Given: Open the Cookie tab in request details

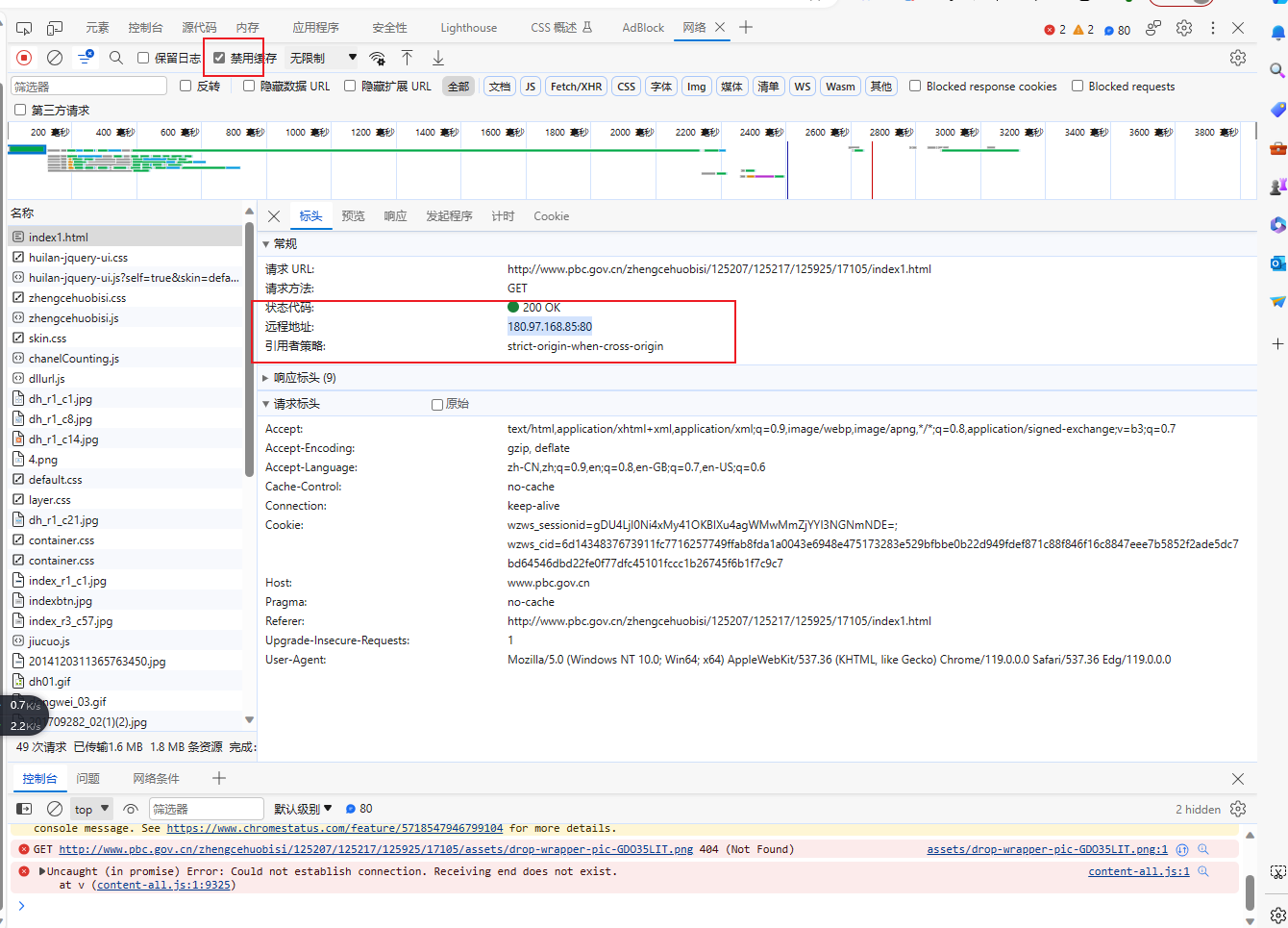Looking at the screenshot, I should (552, 216).
